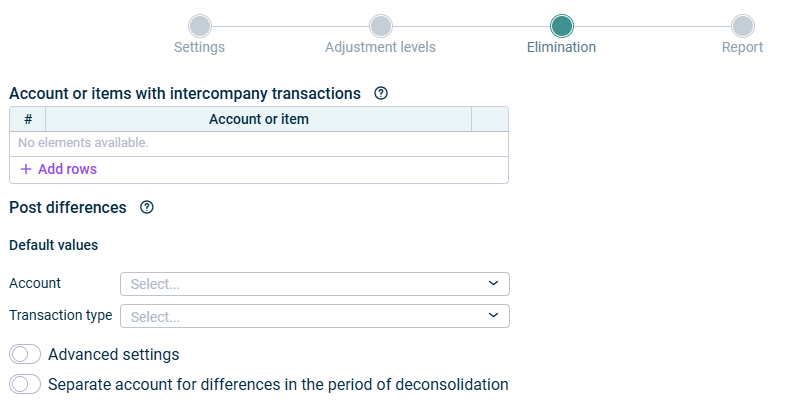
Task: Click Add rows link
Action: 58,169
